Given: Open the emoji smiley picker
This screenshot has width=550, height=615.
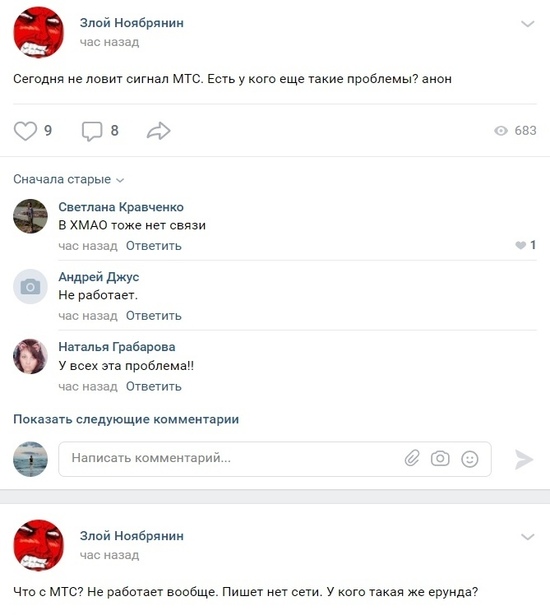Looking at the screenshot, I should point(470,459).
